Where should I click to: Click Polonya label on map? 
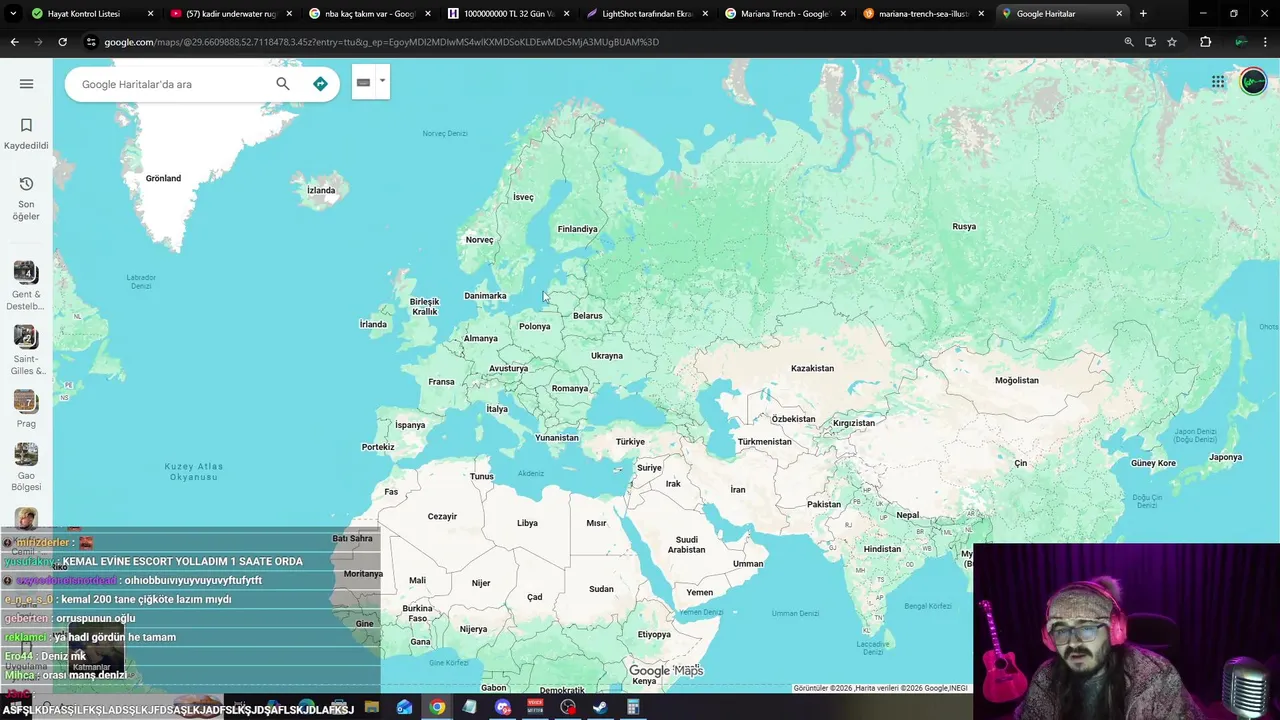coord(534,326)
